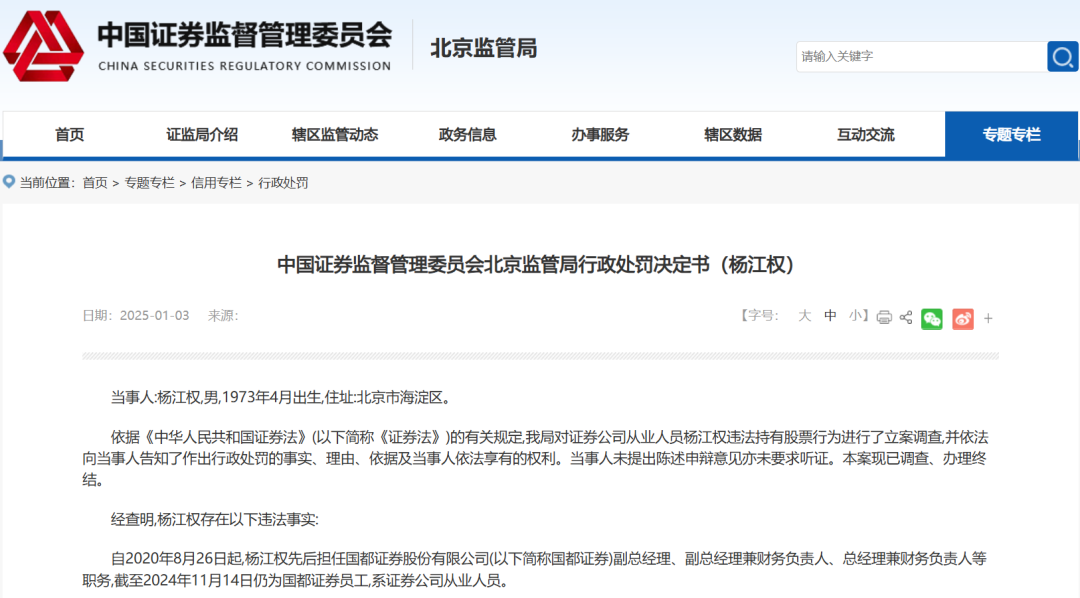Click the share icon

click(906, 317)
